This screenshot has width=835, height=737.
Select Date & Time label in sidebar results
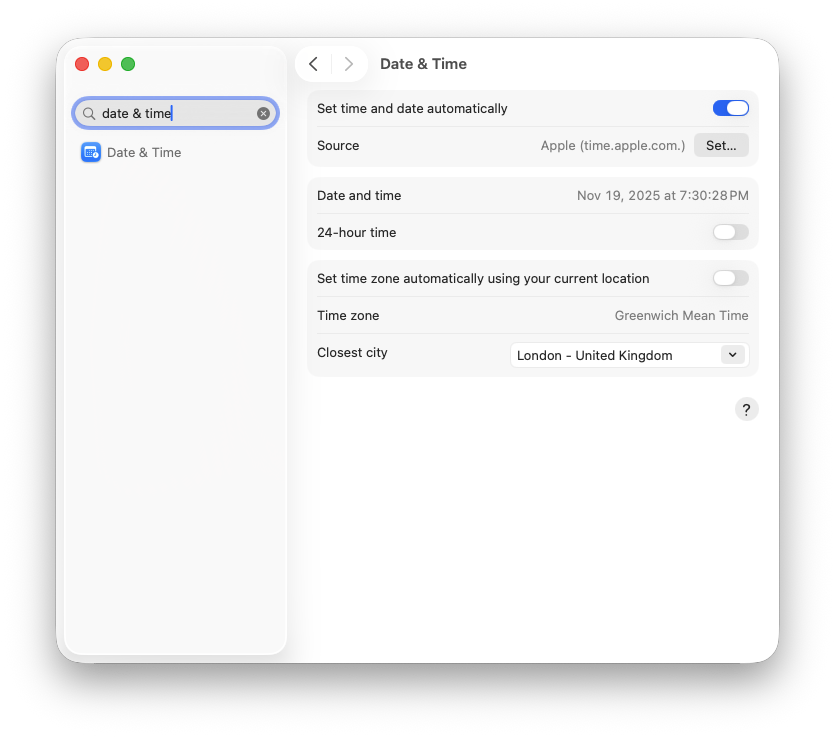tap(144, 152)
